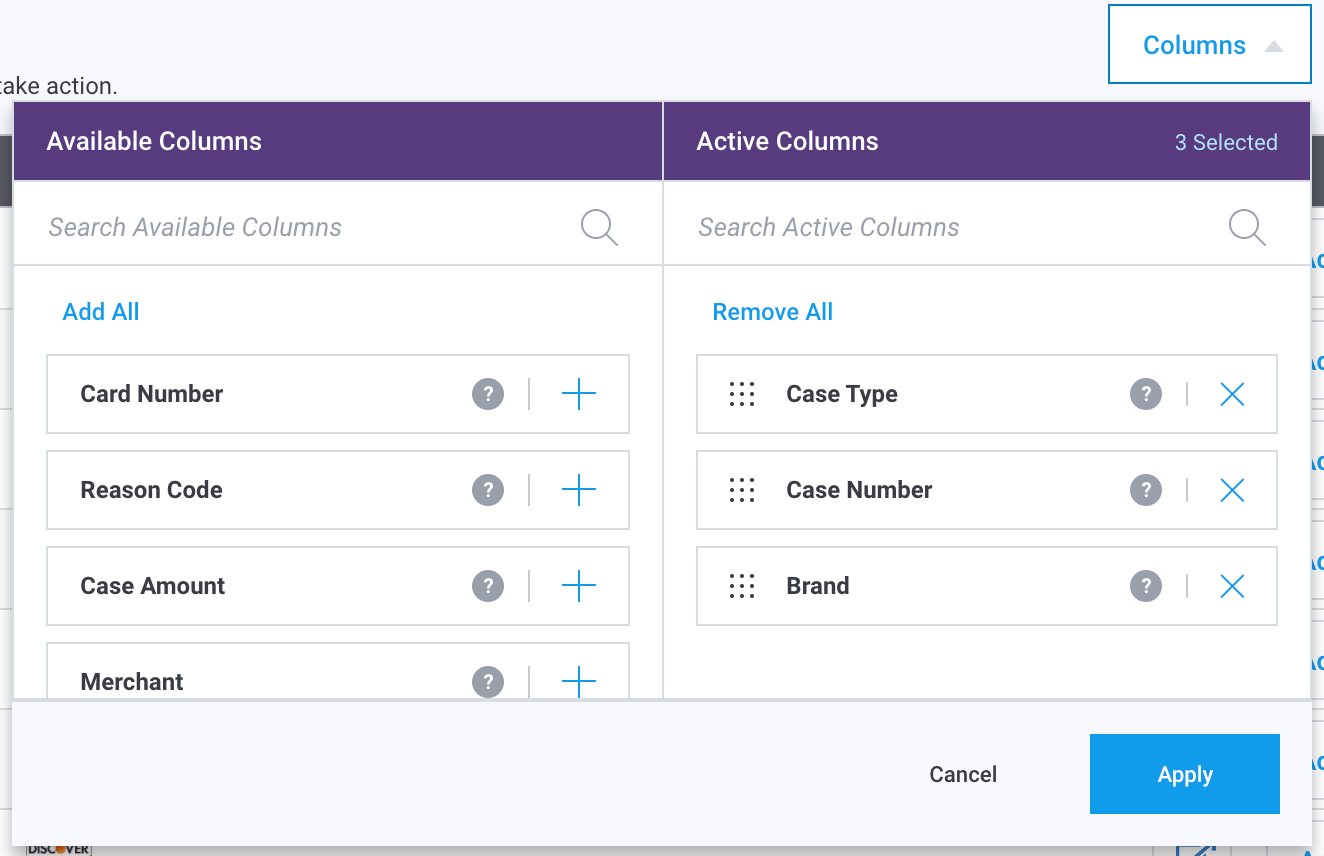
Task: Click the search magnifier for Available Columns
Action: click(x=599, y=227)
